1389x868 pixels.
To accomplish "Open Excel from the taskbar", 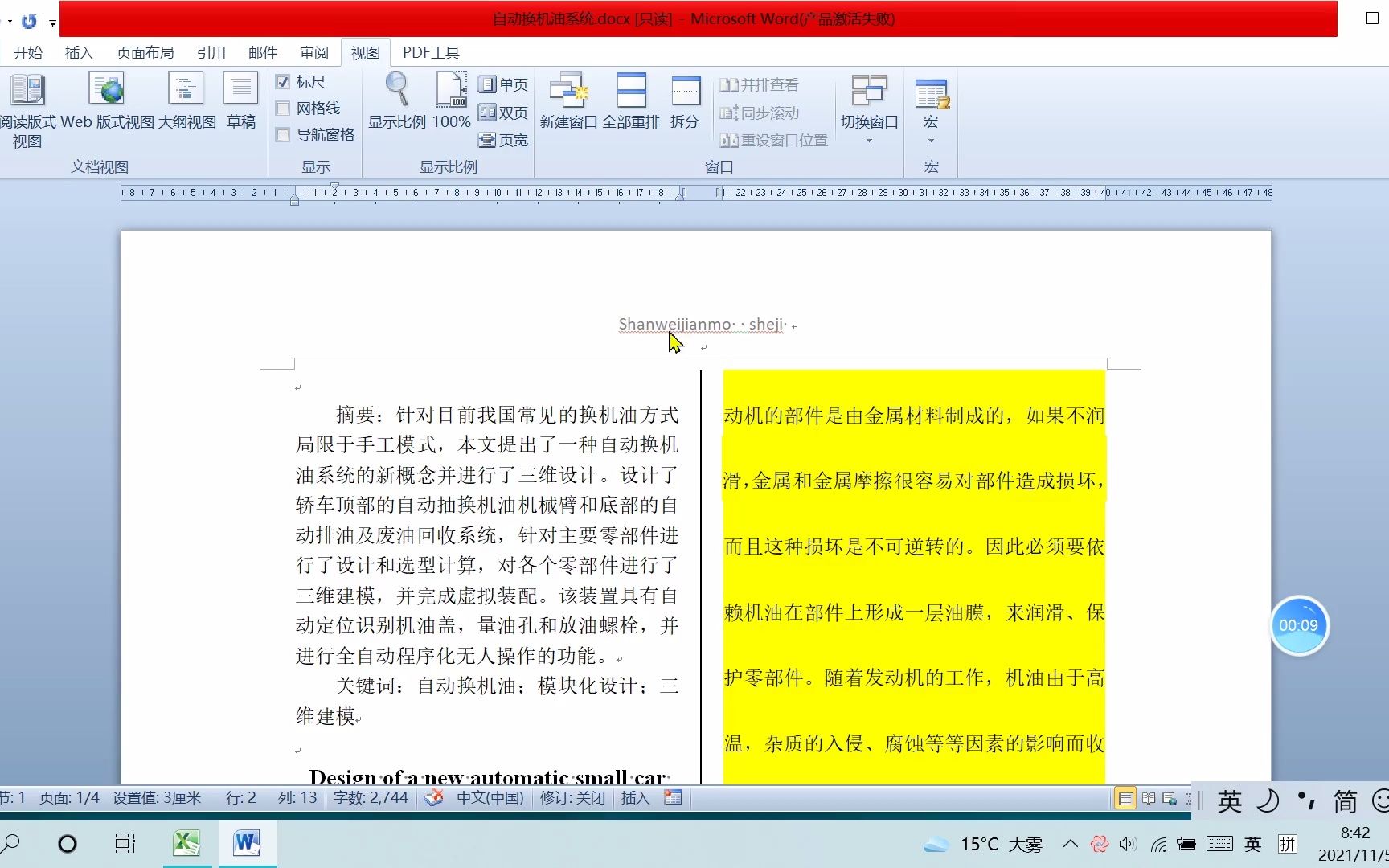I will (186, 843).
